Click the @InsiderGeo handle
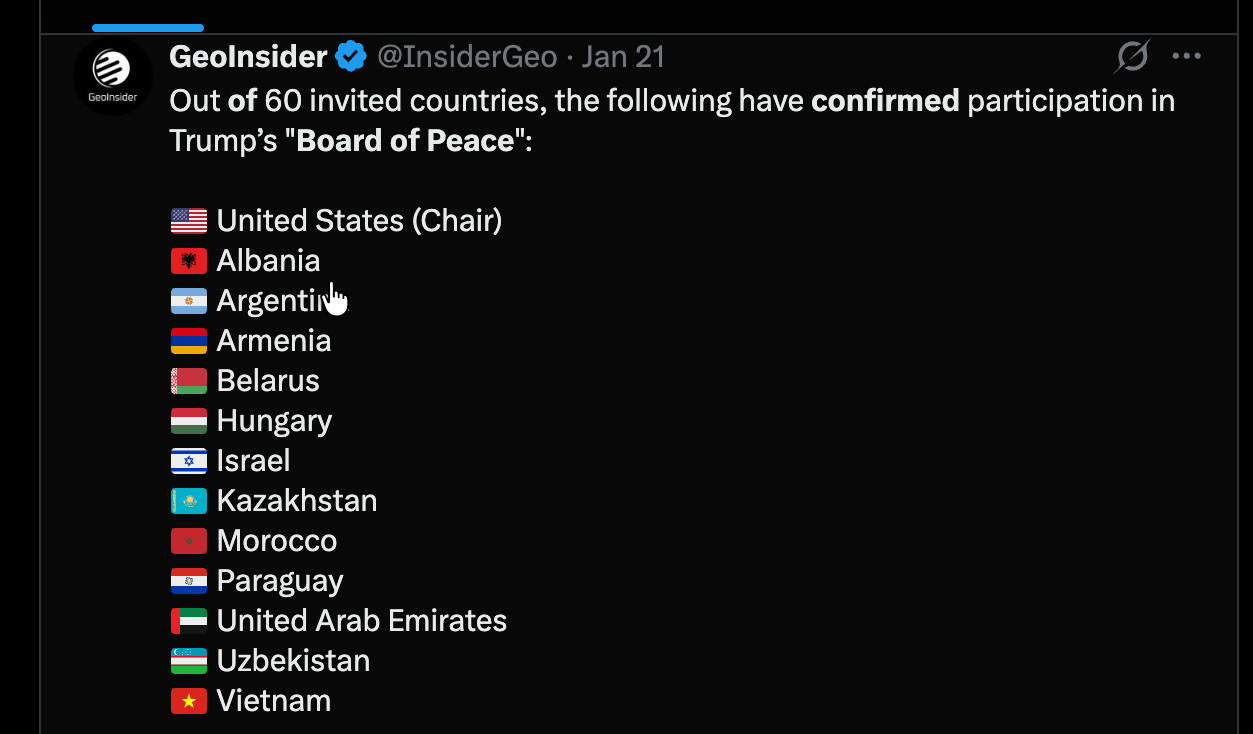Image resolution: width=1253 pixels, height=734 pixels. tap(466, 57)
